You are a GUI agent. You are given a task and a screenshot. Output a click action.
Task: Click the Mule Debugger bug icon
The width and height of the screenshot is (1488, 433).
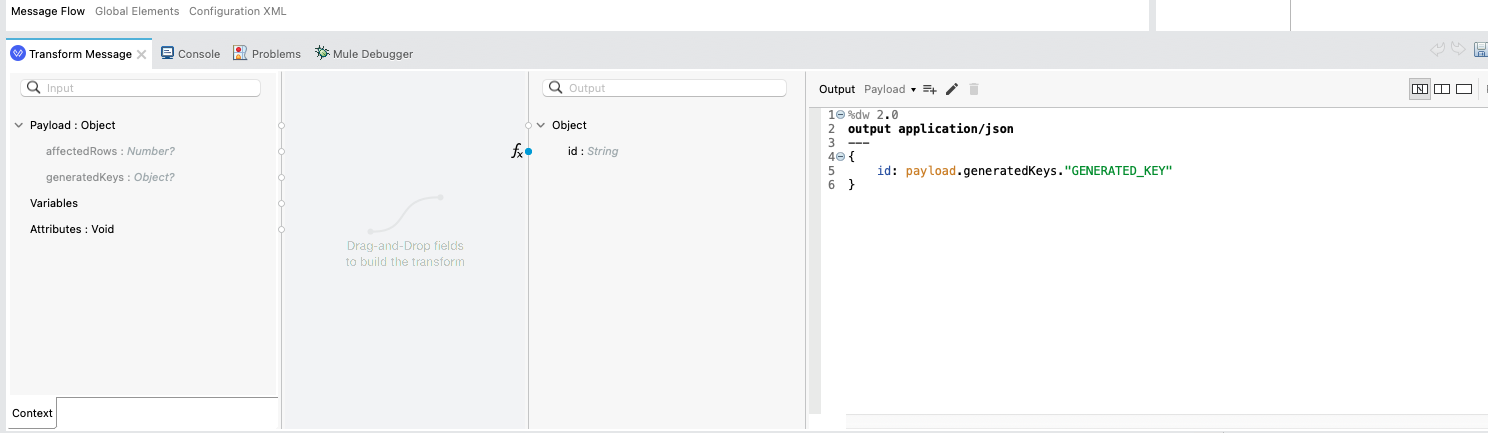click(322, 53)
